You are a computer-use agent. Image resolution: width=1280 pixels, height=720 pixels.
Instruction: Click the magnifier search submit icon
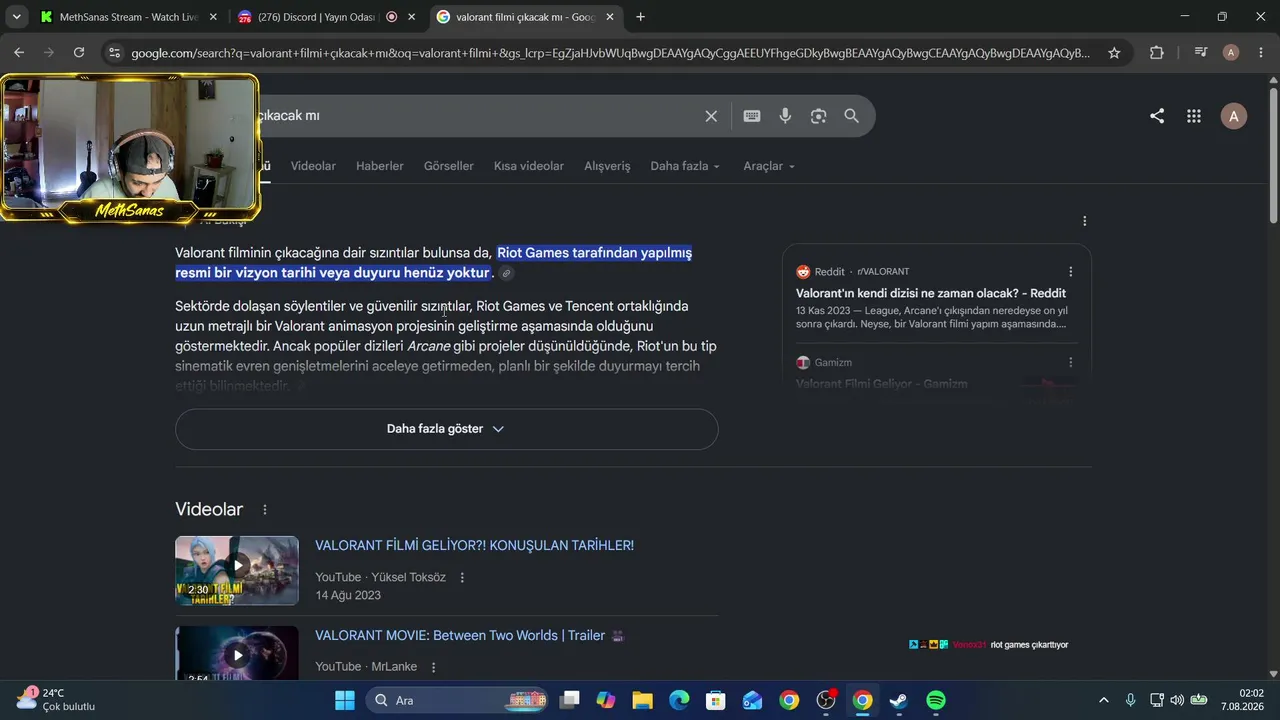pos(851,116)
